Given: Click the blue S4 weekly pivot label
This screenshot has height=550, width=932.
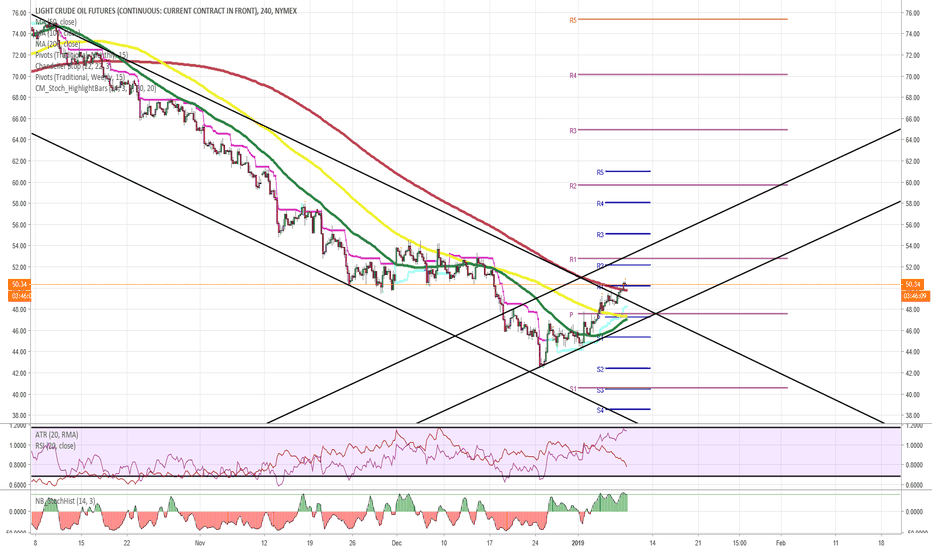Looking at the screenshot, I should [600, 411].
